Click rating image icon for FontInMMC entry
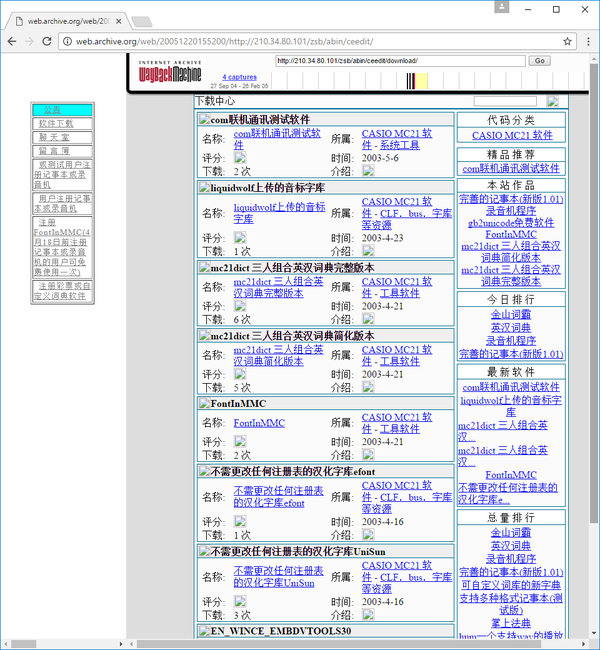The width and height of the screenshot is (600, 650). [x=240, y=441]
